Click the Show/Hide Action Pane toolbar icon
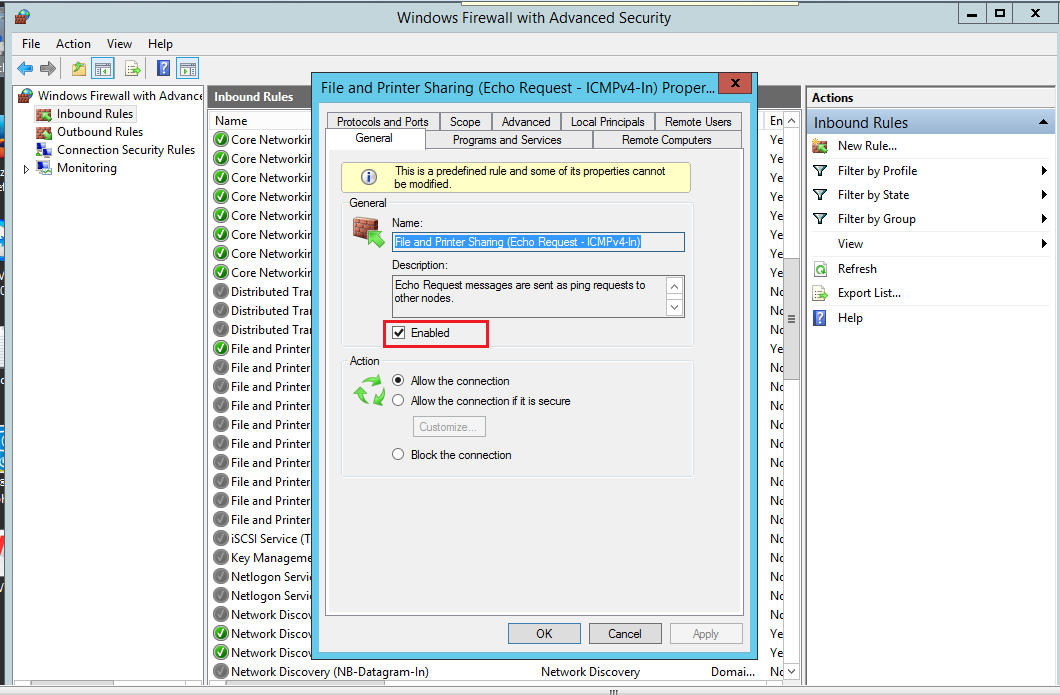 coord(187,68)
